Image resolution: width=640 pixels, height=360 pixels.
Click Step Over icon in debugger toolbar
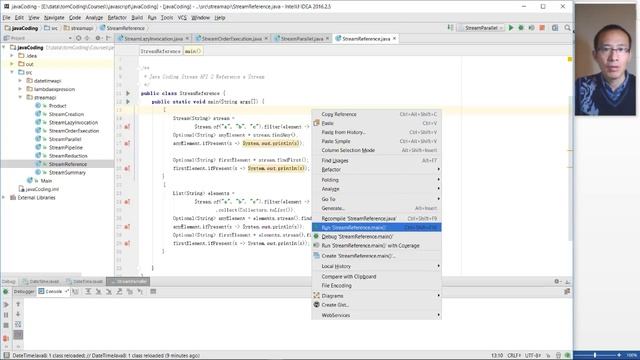(88, 291)
